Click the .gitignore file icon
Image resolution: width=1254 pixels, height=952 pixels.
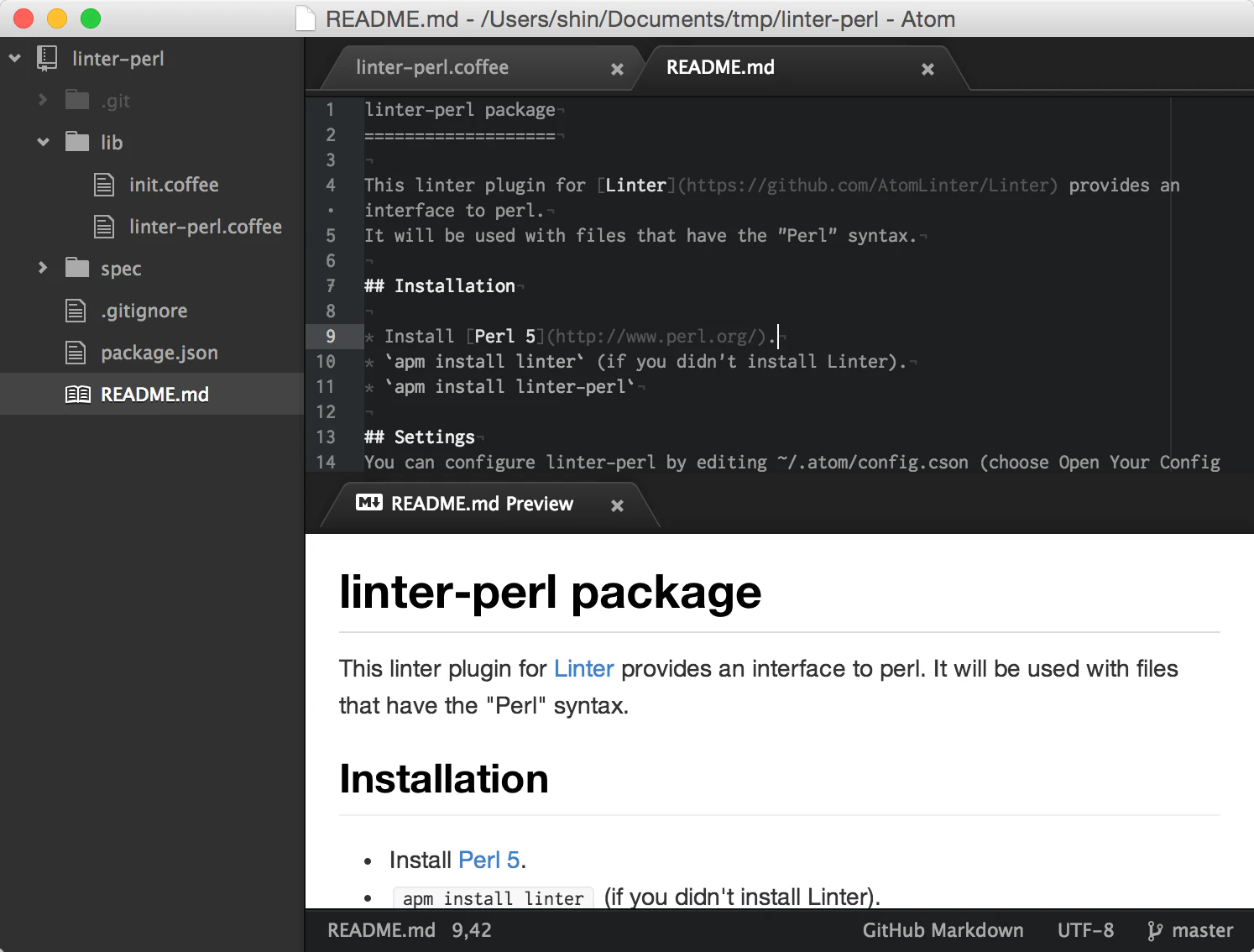pyautogui.click(x=76, y=310)
